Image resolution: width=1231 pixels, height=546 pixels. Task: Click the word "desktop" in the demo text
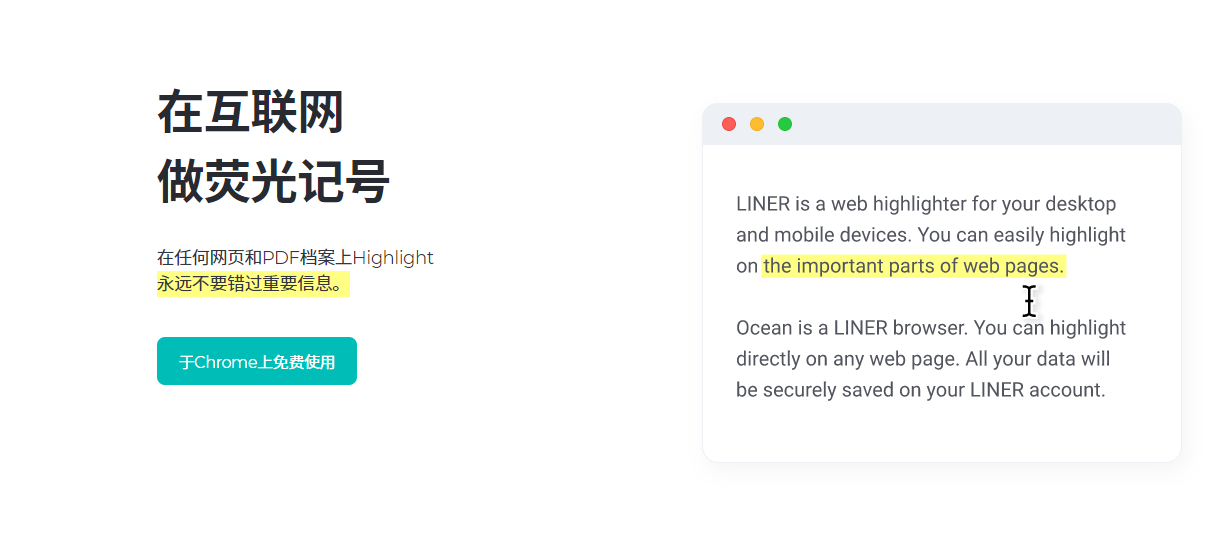1080,204
